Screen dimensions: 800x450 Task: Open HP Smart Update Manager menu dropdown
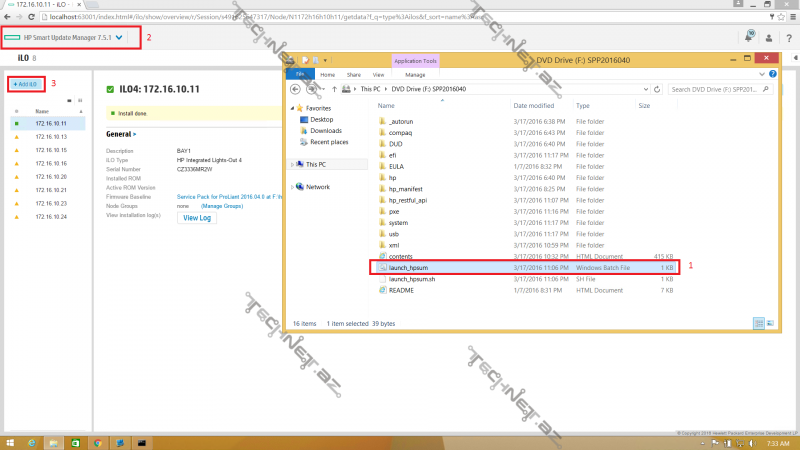pyautogui.click(x=120, y=38)
